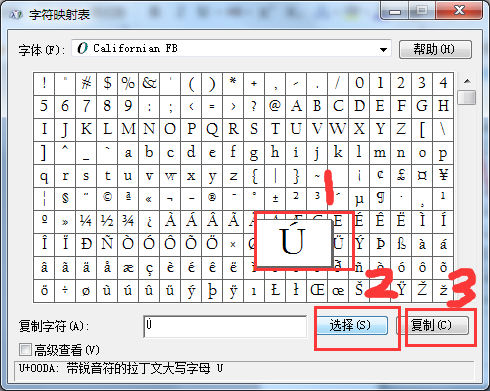Select the £ pound sign cell
Image resolution: width=490 pixels, height=391 pixels.
coord(401,175)
